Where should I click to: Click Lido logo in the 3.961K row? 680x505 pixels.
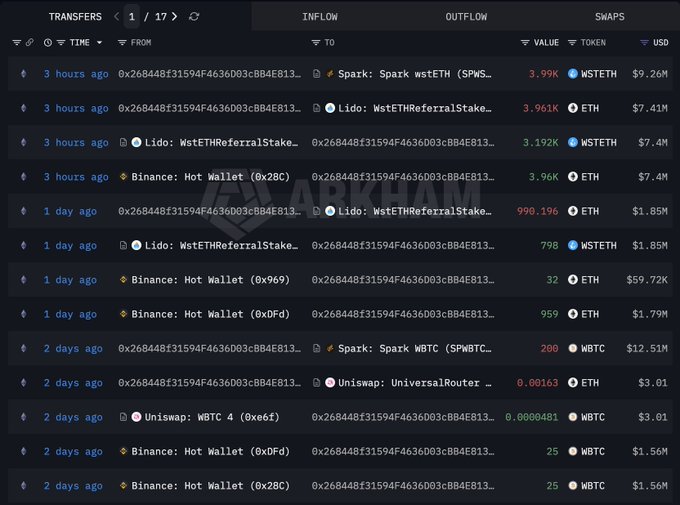tap(330, 108)
